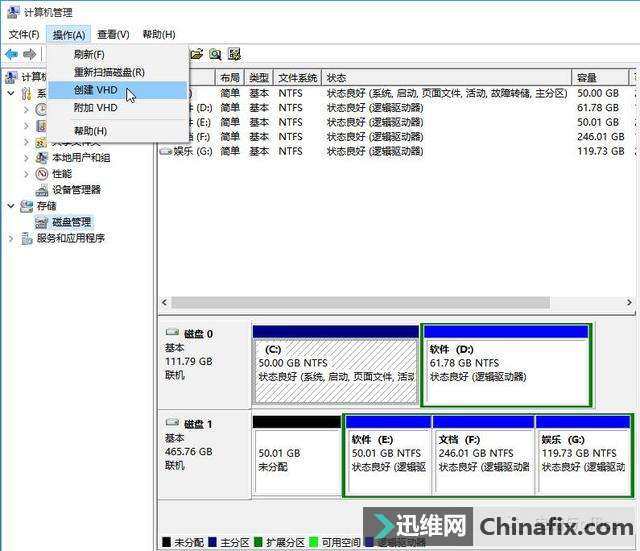Click the 磁盘 0 disk icon
640x551 pixels.
click(172, 333)
